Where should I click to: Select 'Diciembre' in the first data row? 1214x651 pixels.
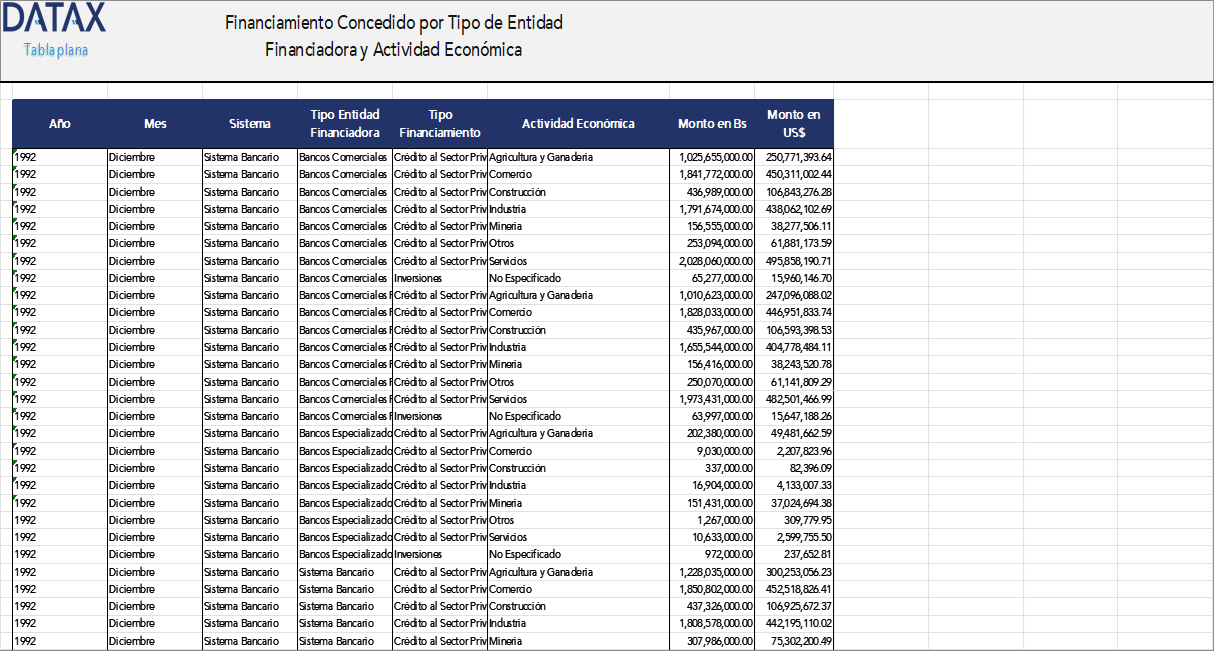pyautogui.click(x=130, y=157)
